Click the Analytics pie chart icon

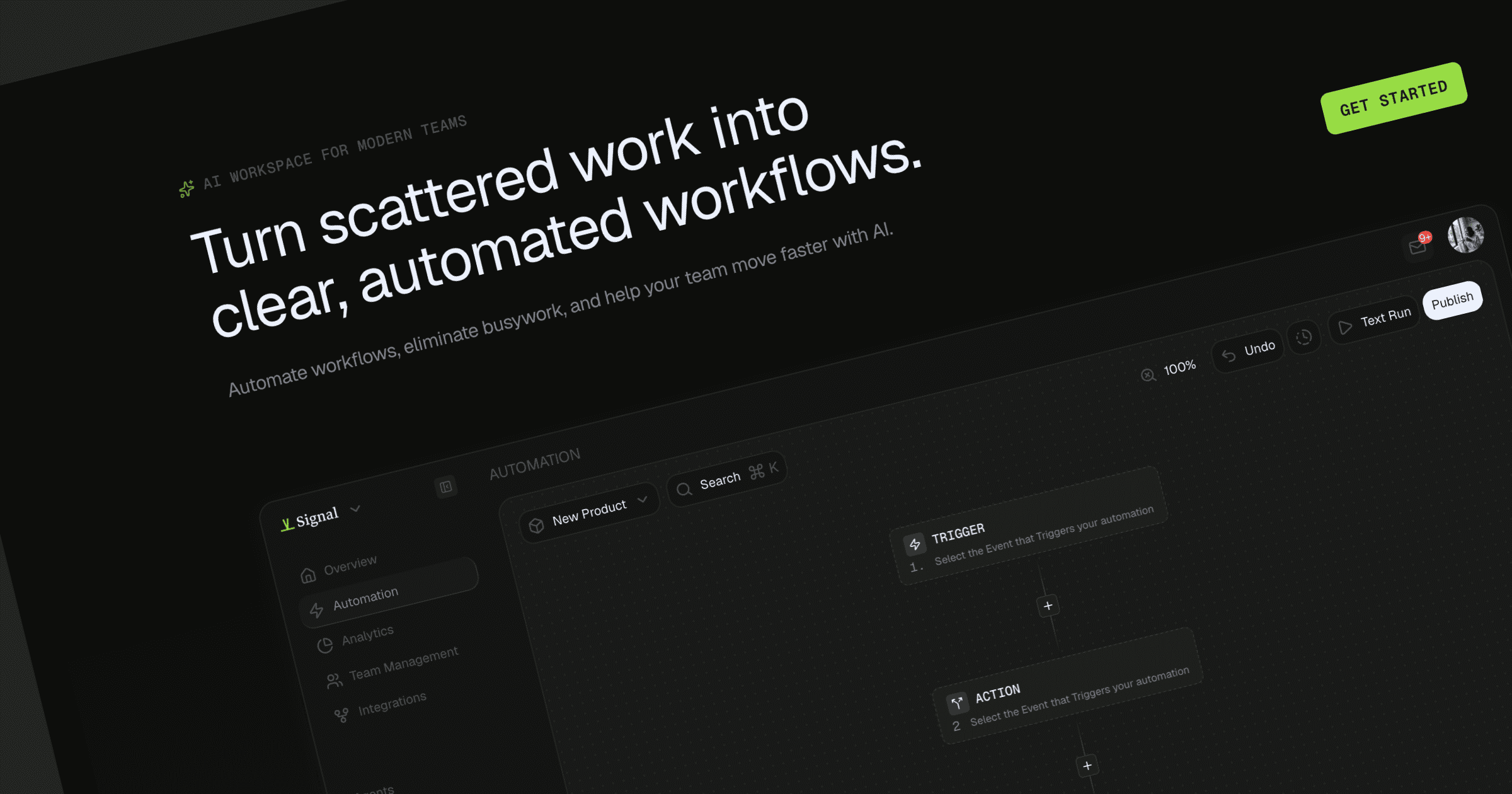pyautogui.click(x=325, y=645)
